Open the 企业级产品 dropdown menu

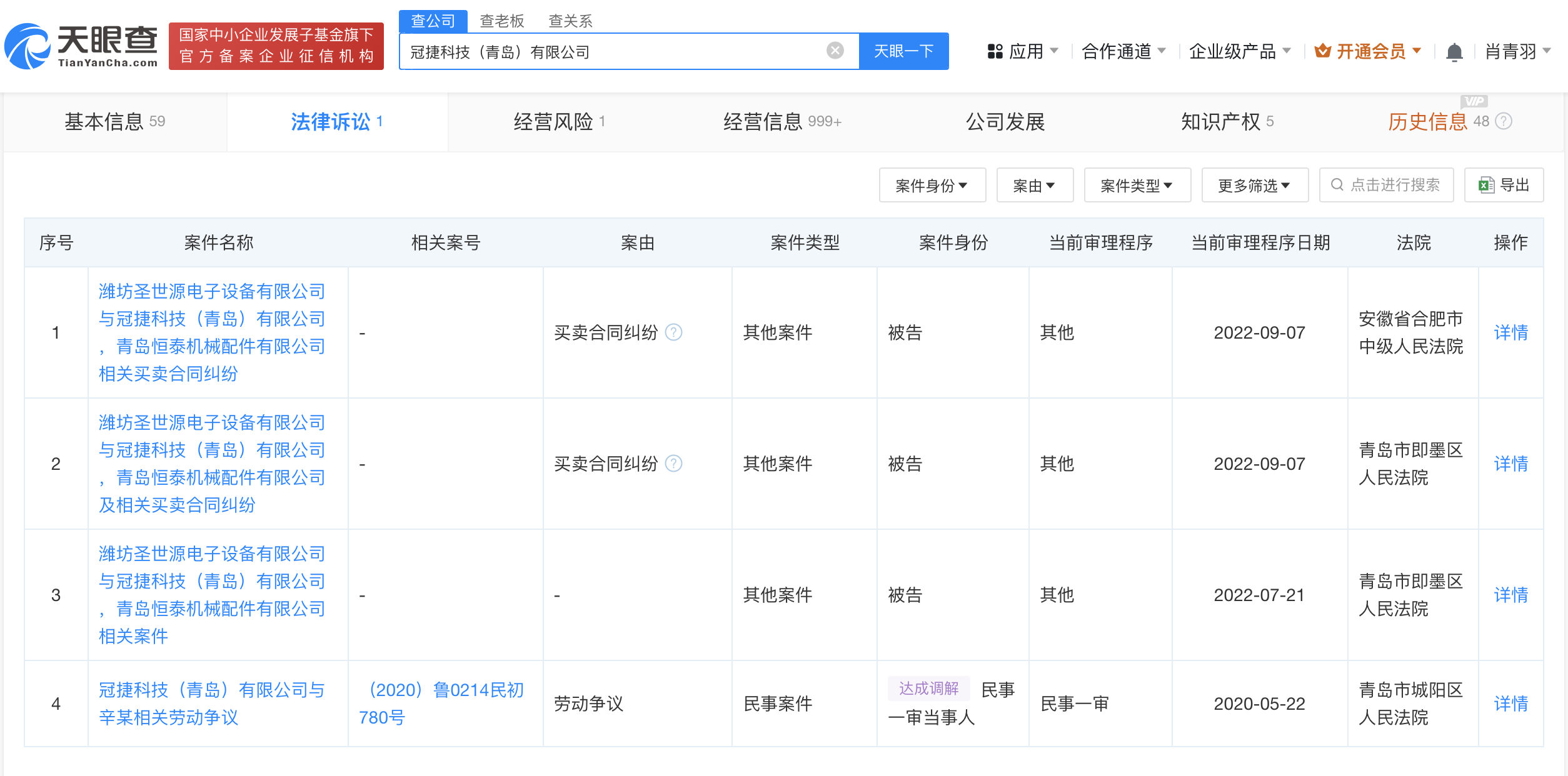(1240, 51)
